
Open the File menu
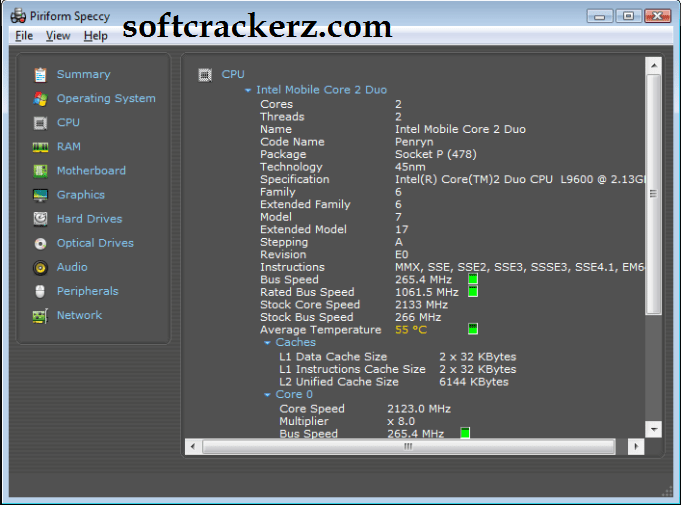tap(24, 36)
